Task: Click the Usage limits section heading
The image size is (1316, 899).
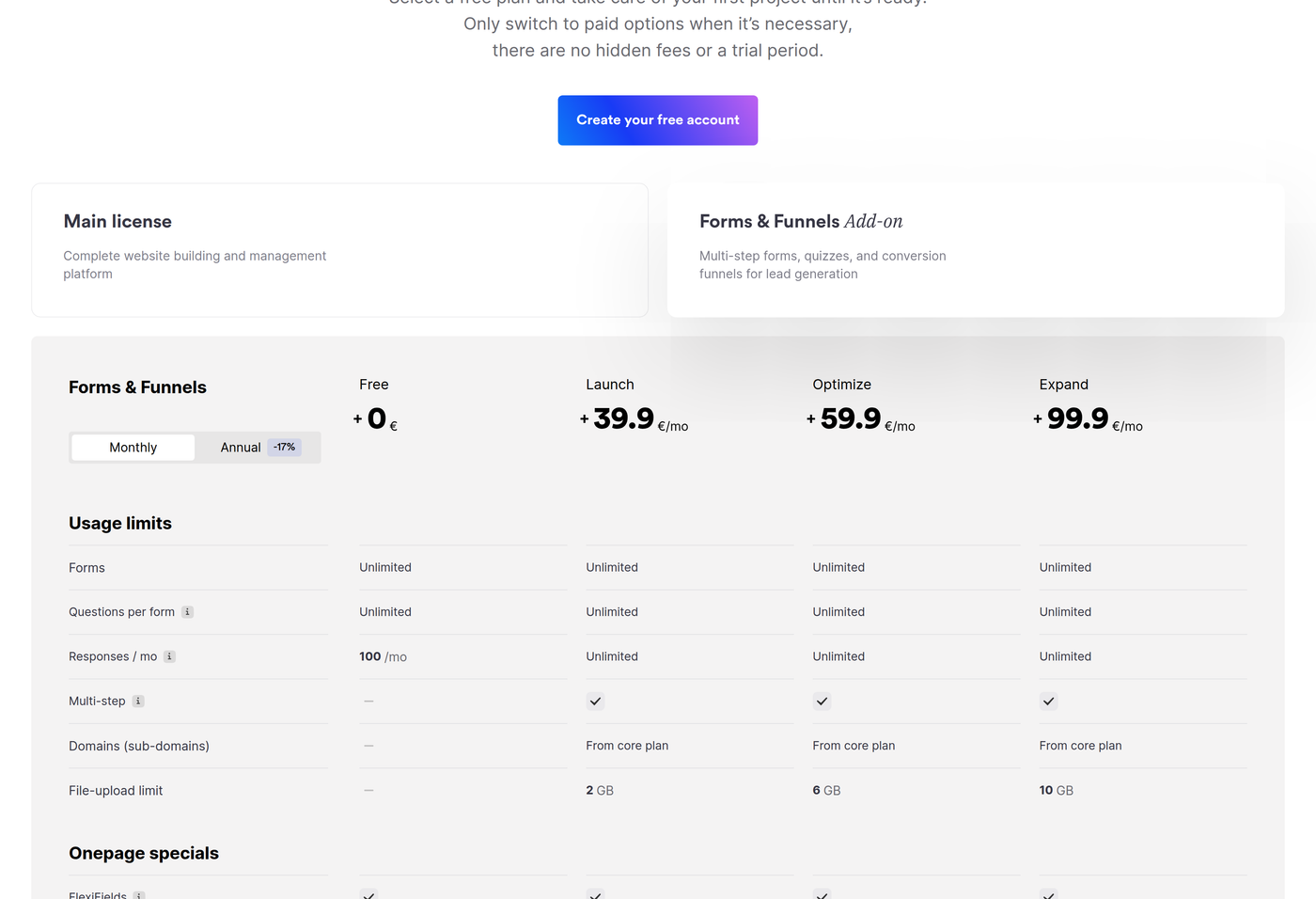Action: pos(120,524)
